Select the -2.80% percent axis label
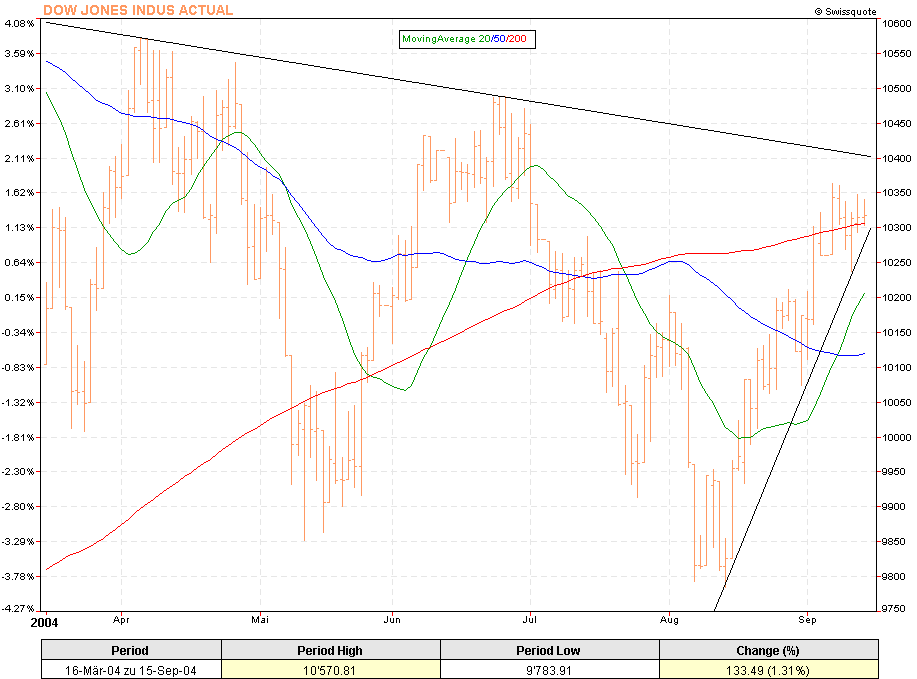Image resolution: width=917 pixels, height=679 pixels. pos(18,506)
